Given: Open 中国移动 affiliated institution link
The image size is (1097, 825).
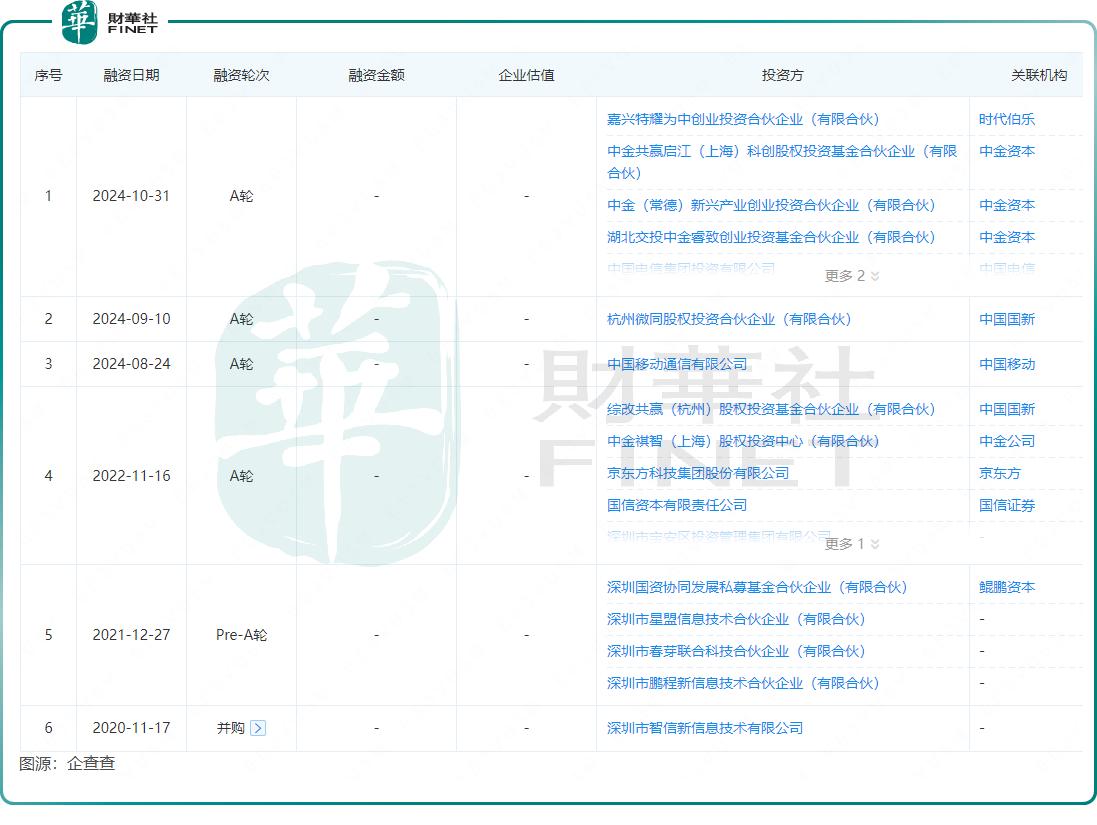Looking at the screenshot, I should [x=1007, y=364].
